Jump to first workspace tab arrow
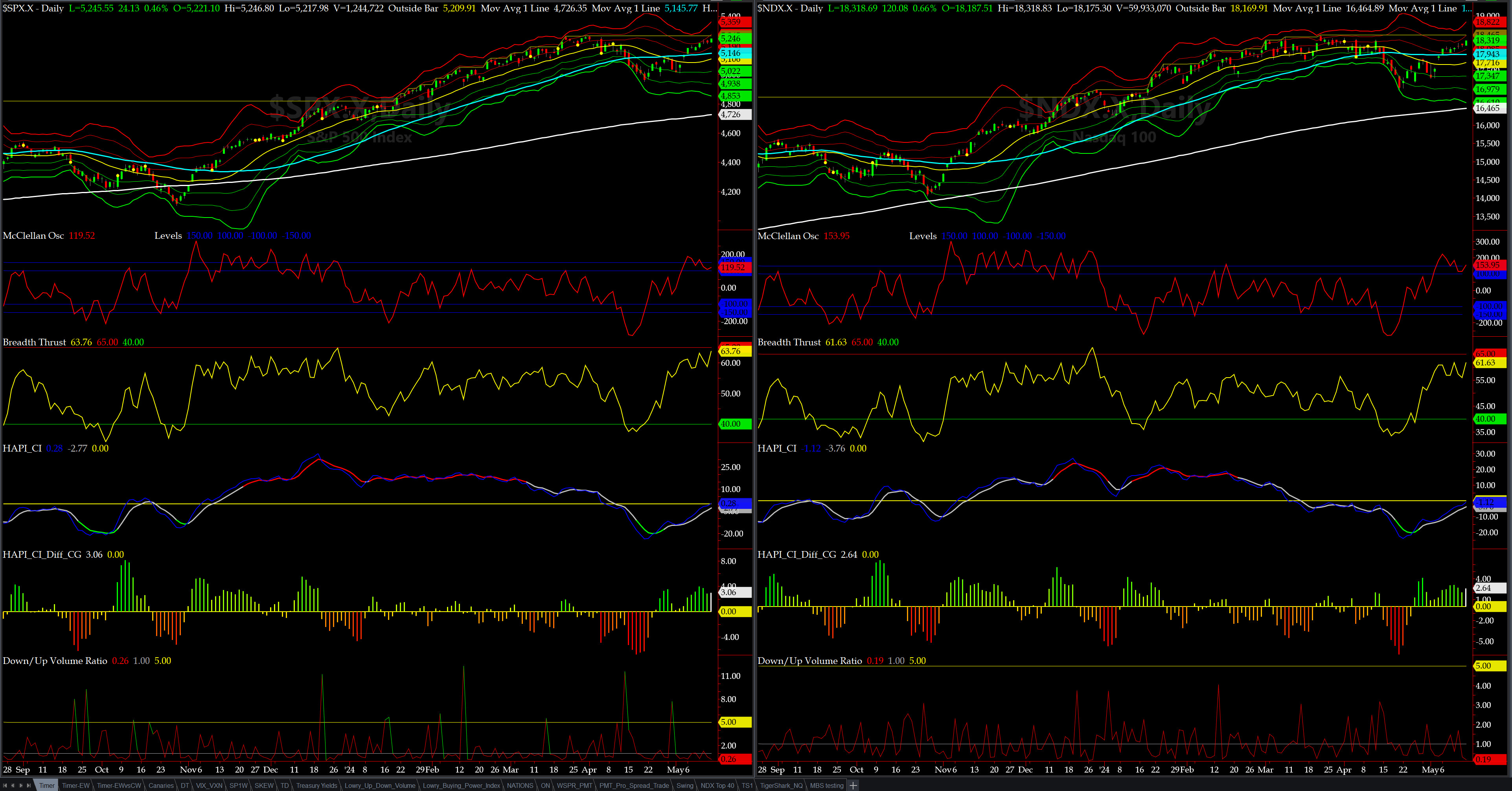1512x791 pixels. pyautogui.click(x=5, y=786)
